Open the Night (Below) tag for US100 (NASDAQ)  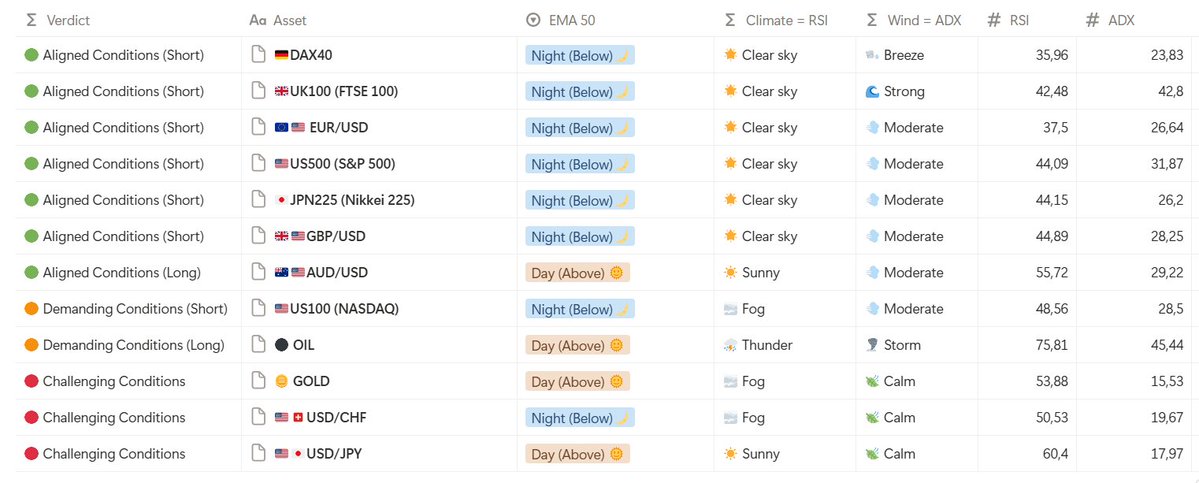580,310
